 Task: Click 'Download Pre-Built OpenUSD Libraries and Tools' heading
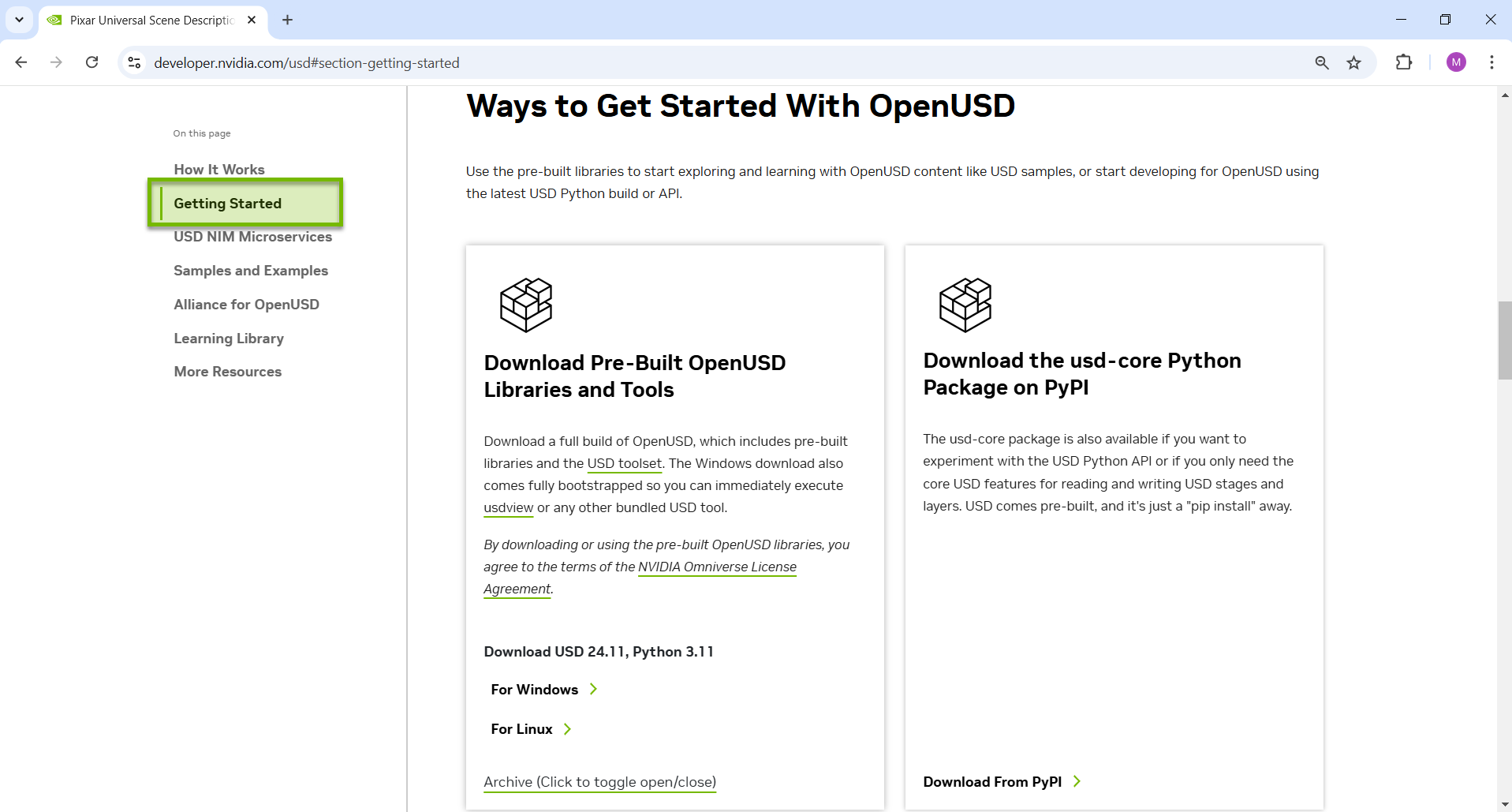[x=635, y=376]
